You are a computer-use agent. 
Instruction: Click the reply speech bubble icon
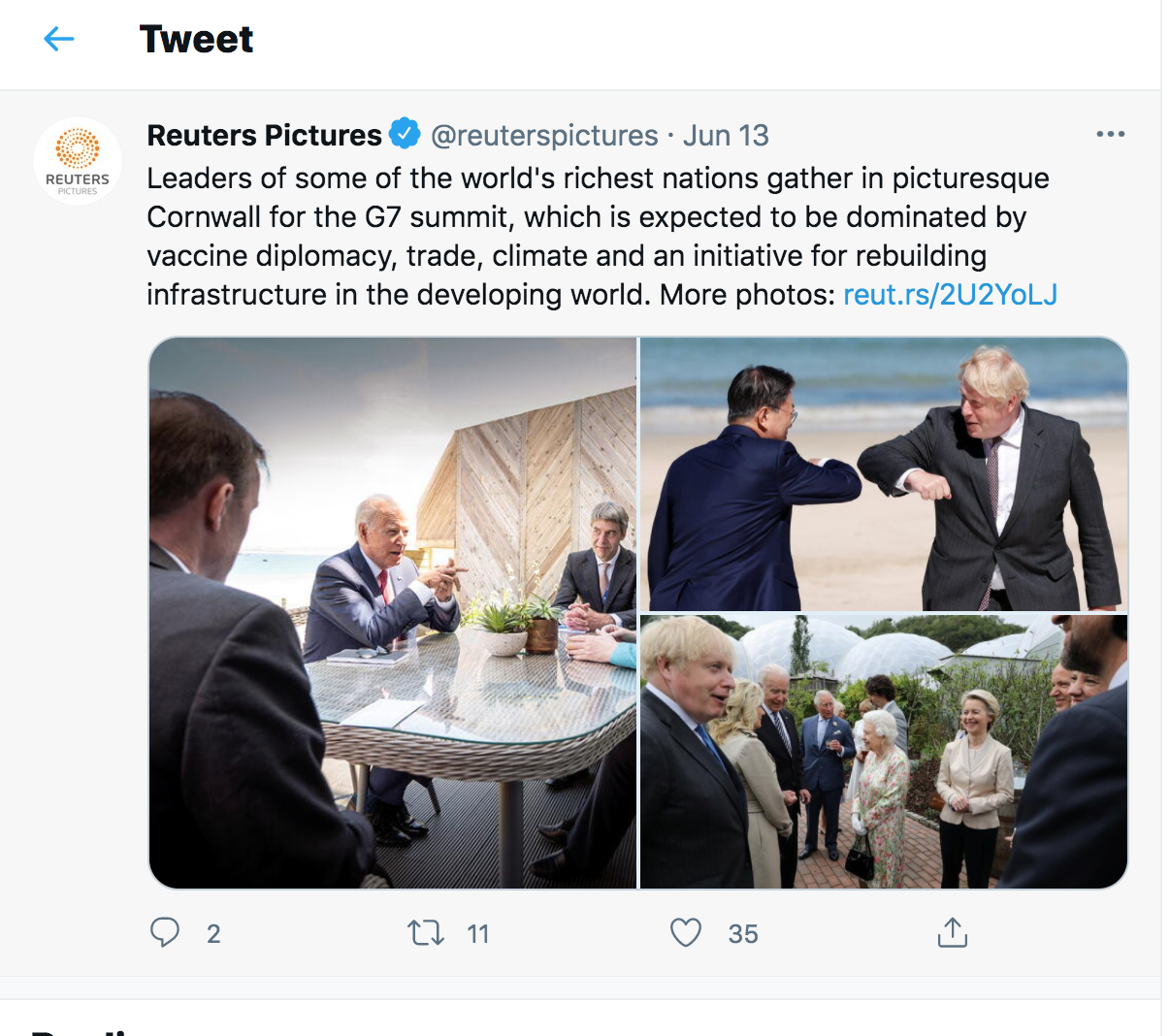(x=165, y=932)
